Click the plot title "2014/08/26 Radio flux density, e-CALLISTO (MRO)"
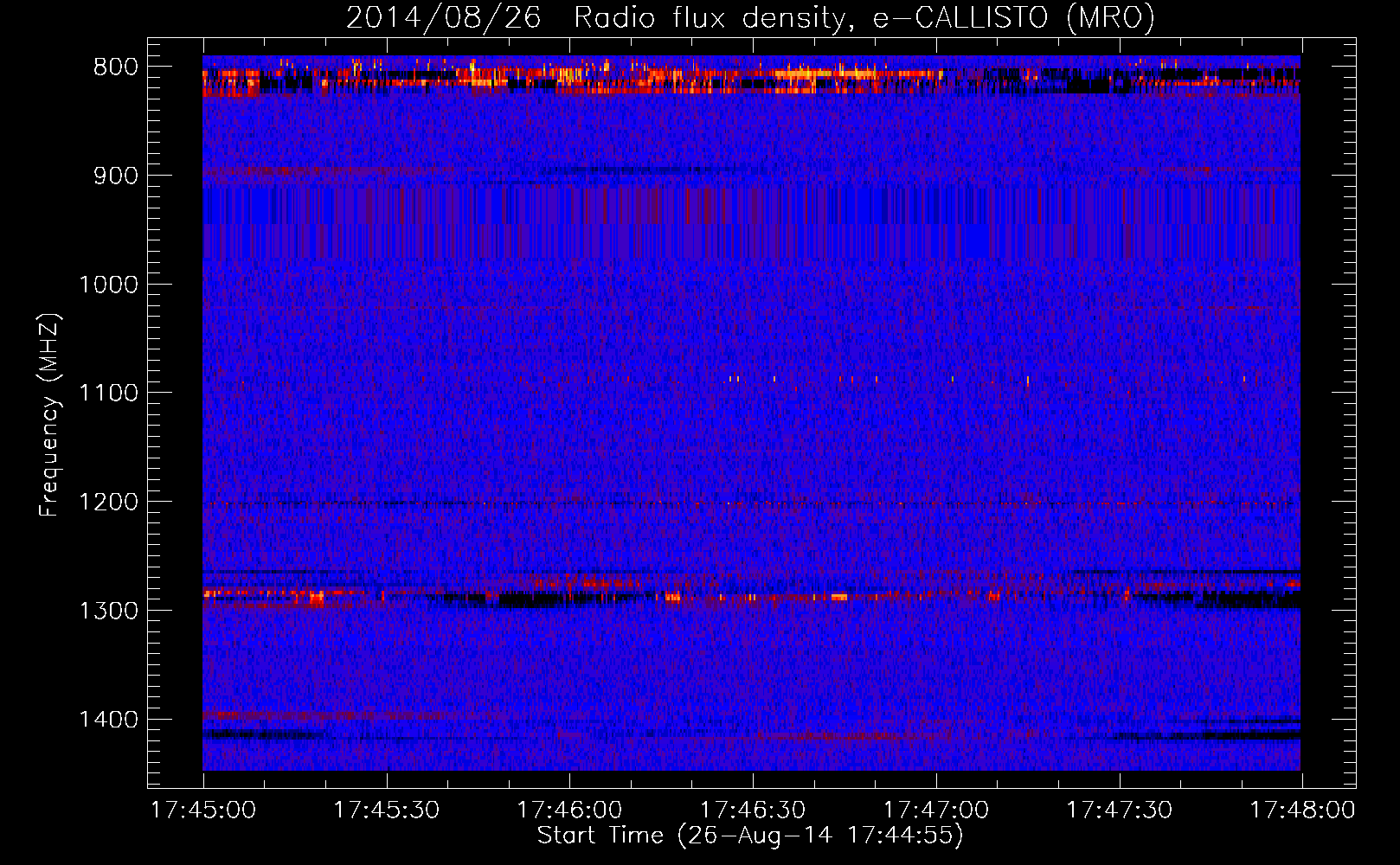The image size is (1400, 865). [750, 18]
